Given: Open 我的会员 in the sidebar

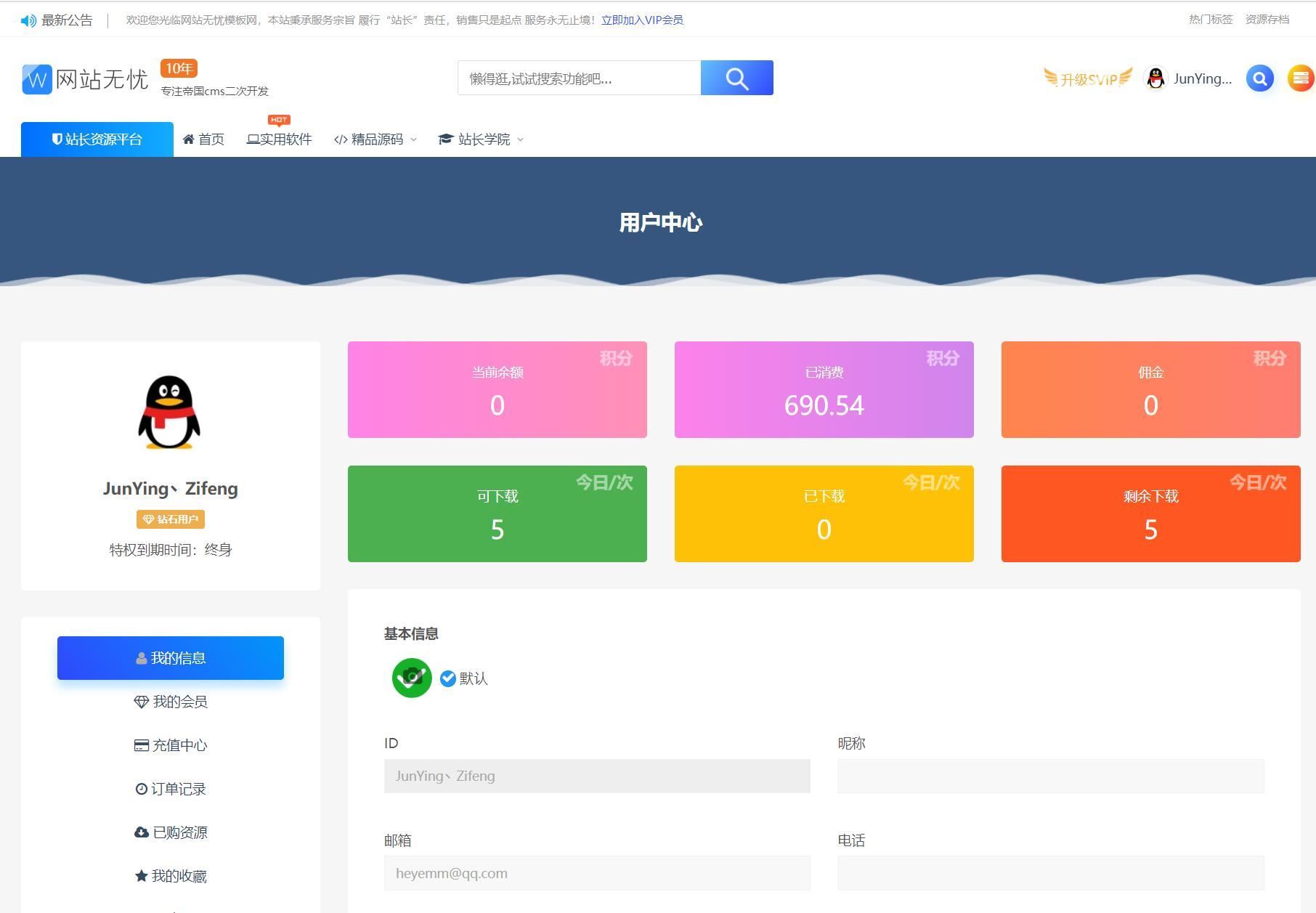Looking at the screenshot, I should pyautogui.click(x=171, y=702).
